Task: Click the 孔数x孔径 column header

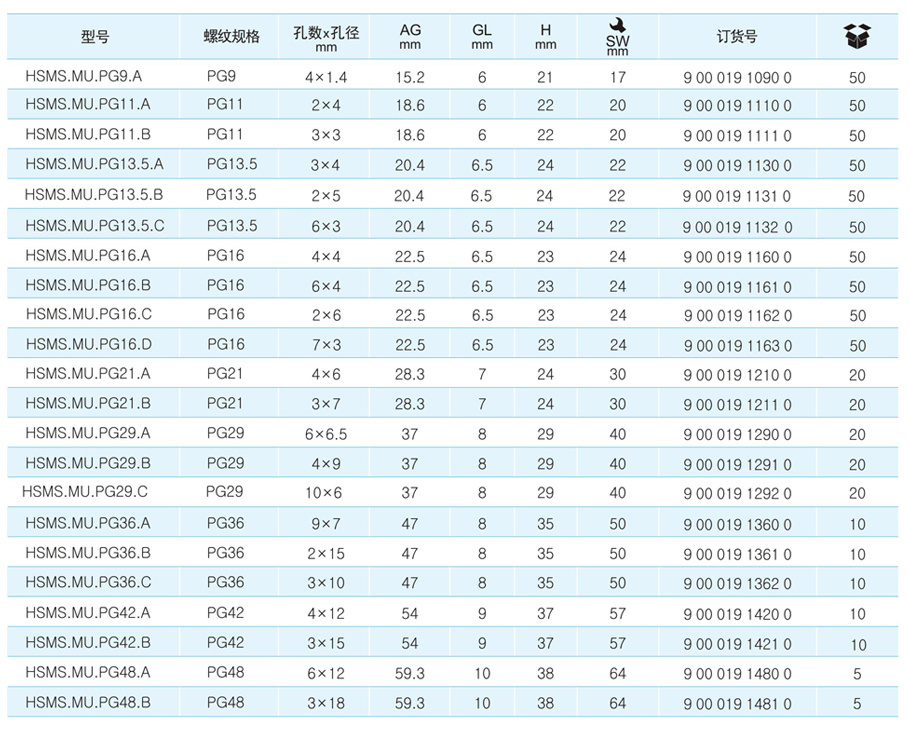Action: click(326, 38)
